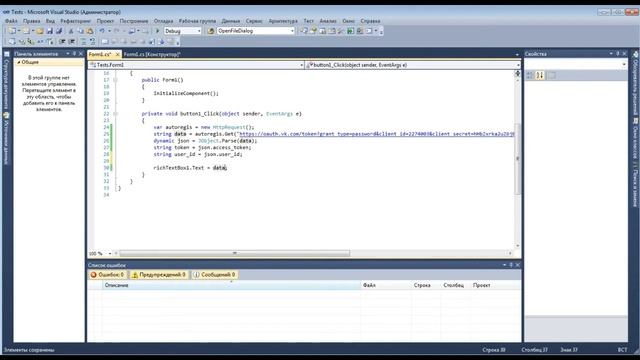Click the Paste clipboard icon
This screenshot has width=640, height=360.
90,31
